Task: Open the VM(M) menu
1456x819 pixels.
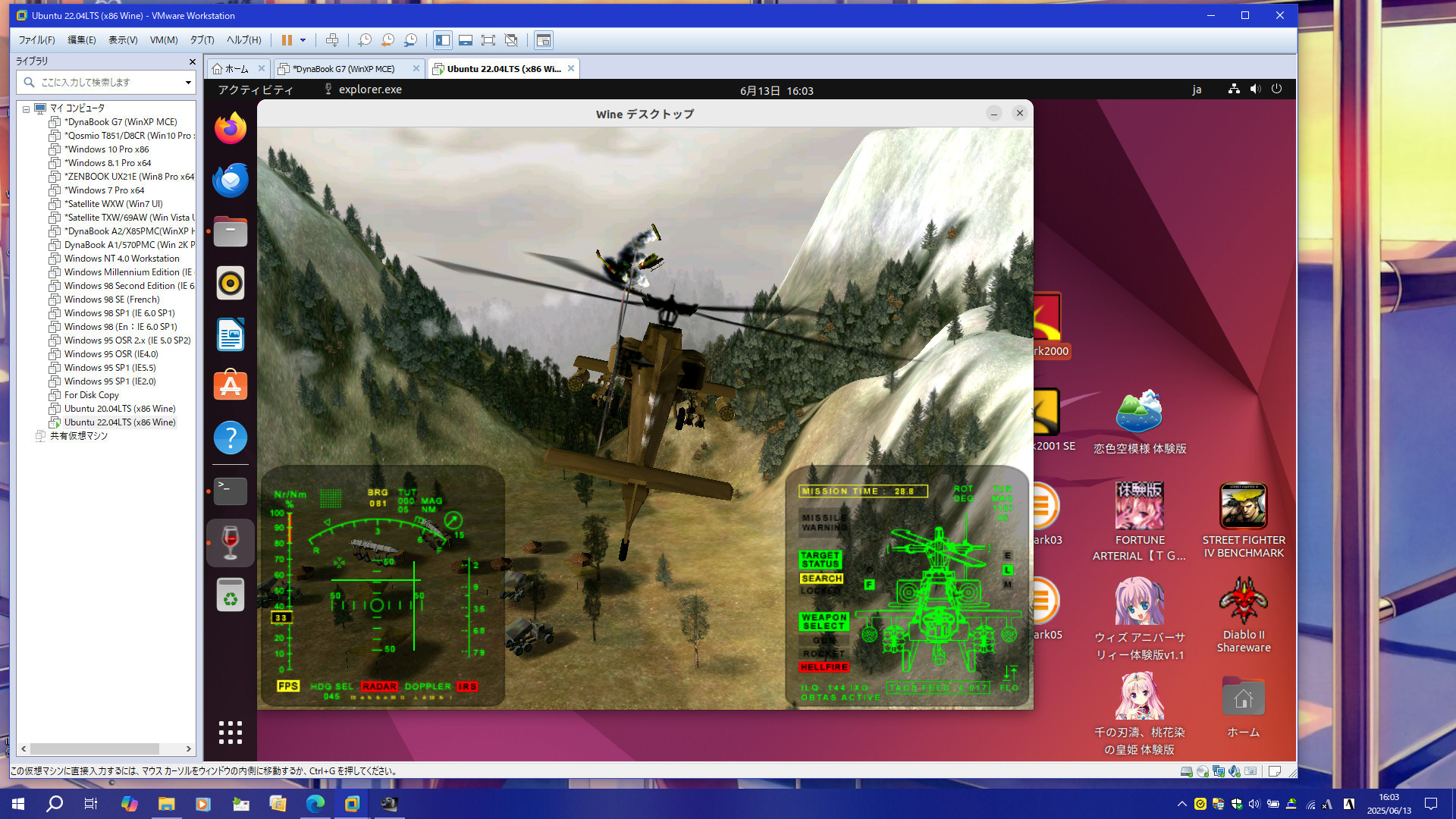Action: click(164, 40)
